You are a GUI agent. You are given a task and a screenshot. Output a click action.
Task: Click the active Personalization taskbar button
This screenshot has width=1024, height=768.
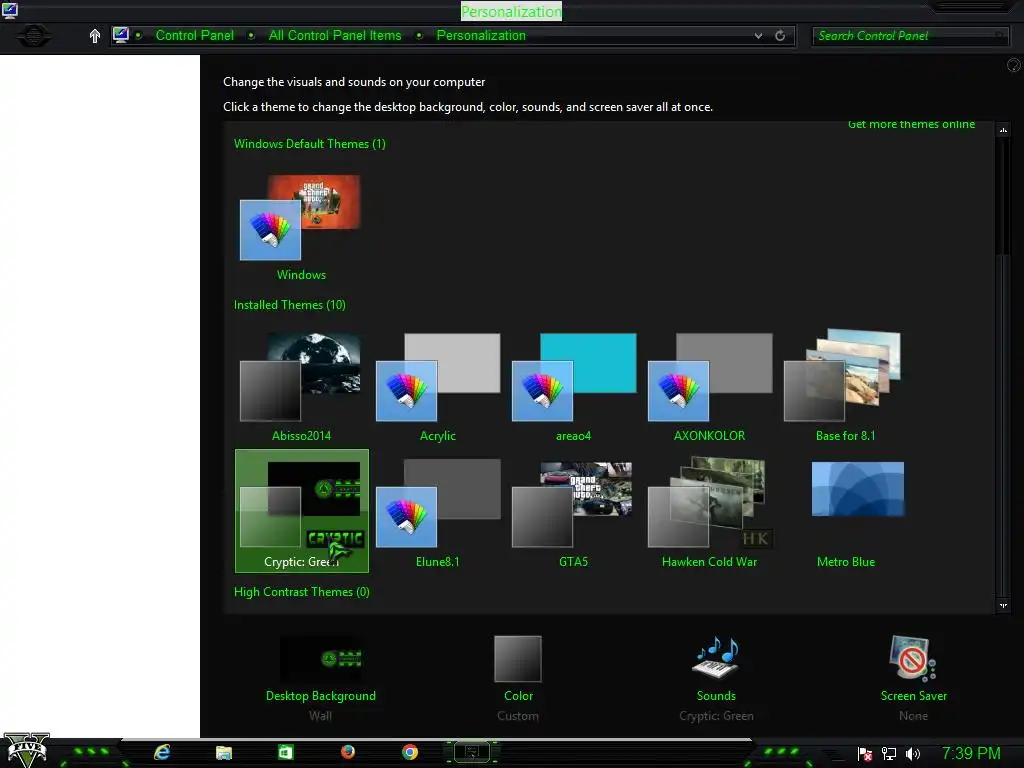[472, 752]
